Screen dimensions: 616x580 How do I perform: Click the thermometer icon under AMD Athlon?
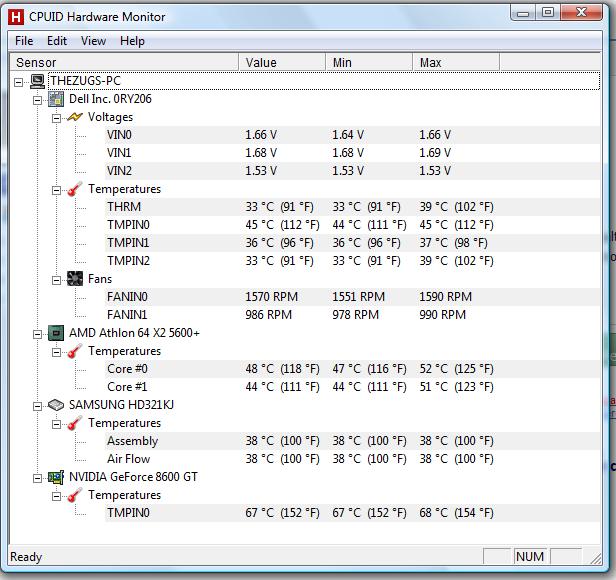[x=75, y=351]
